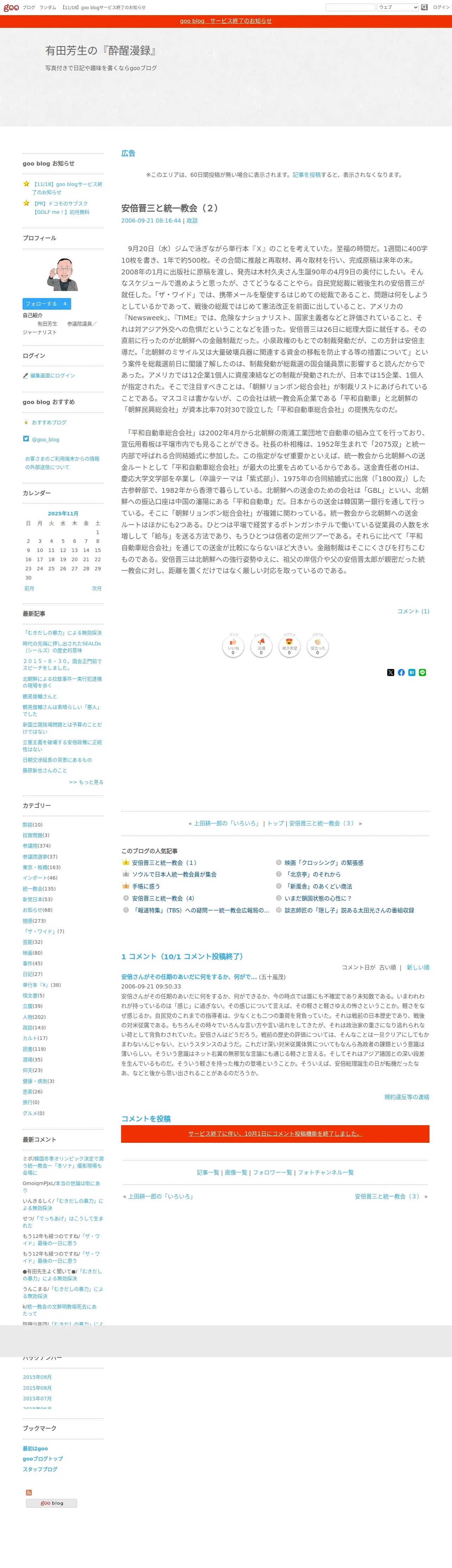452x1568 pixels.
Task: Click red comment-posting-ended notice banner
Action: click(275, 1134)
